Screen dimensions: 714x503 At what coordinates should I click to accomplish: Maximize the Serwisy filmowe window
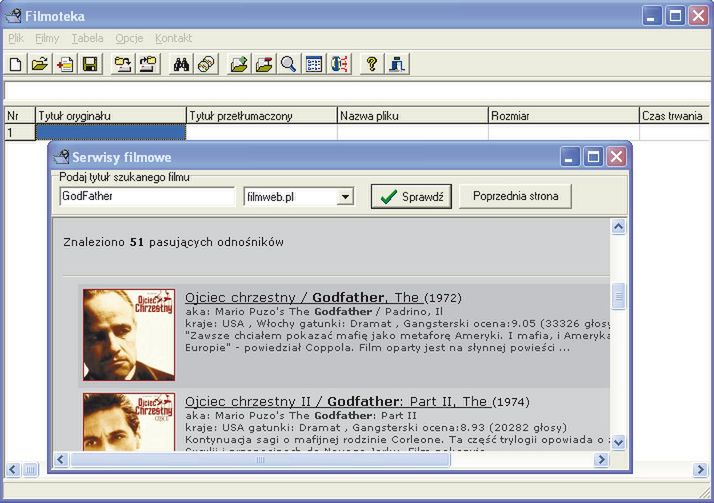[593, 157]
